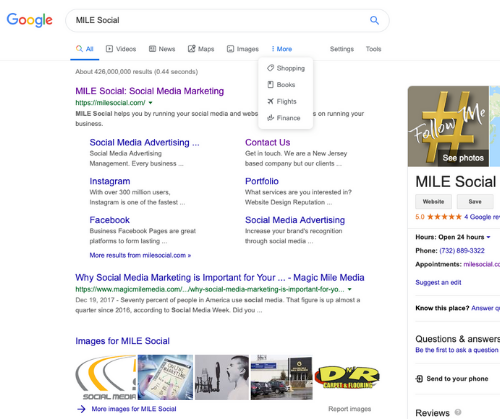Open the shouting boy microphone thumbnail
This screenshot has width=500, height=419.
click(222, 377)
